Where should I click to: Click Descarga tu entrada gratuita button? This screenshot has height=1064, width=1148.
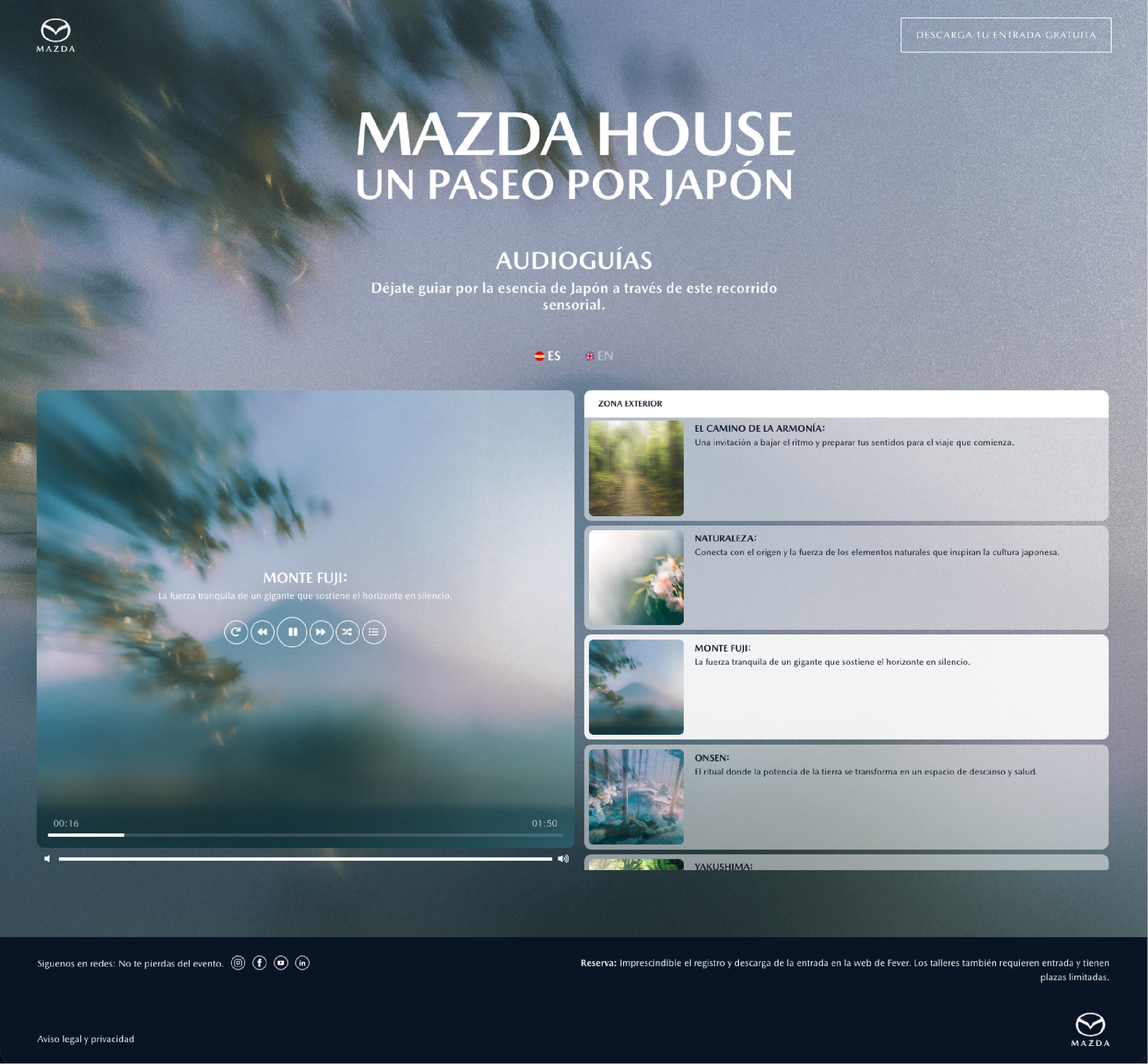[x=1006, y=35]
